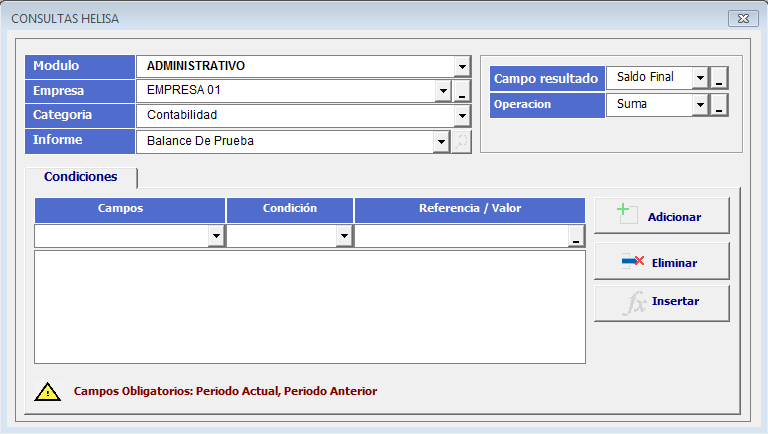The height and width of the screenshot is (434, 768).
Task: Click the yellow warning triangle icon
Action: coord(48,392)
